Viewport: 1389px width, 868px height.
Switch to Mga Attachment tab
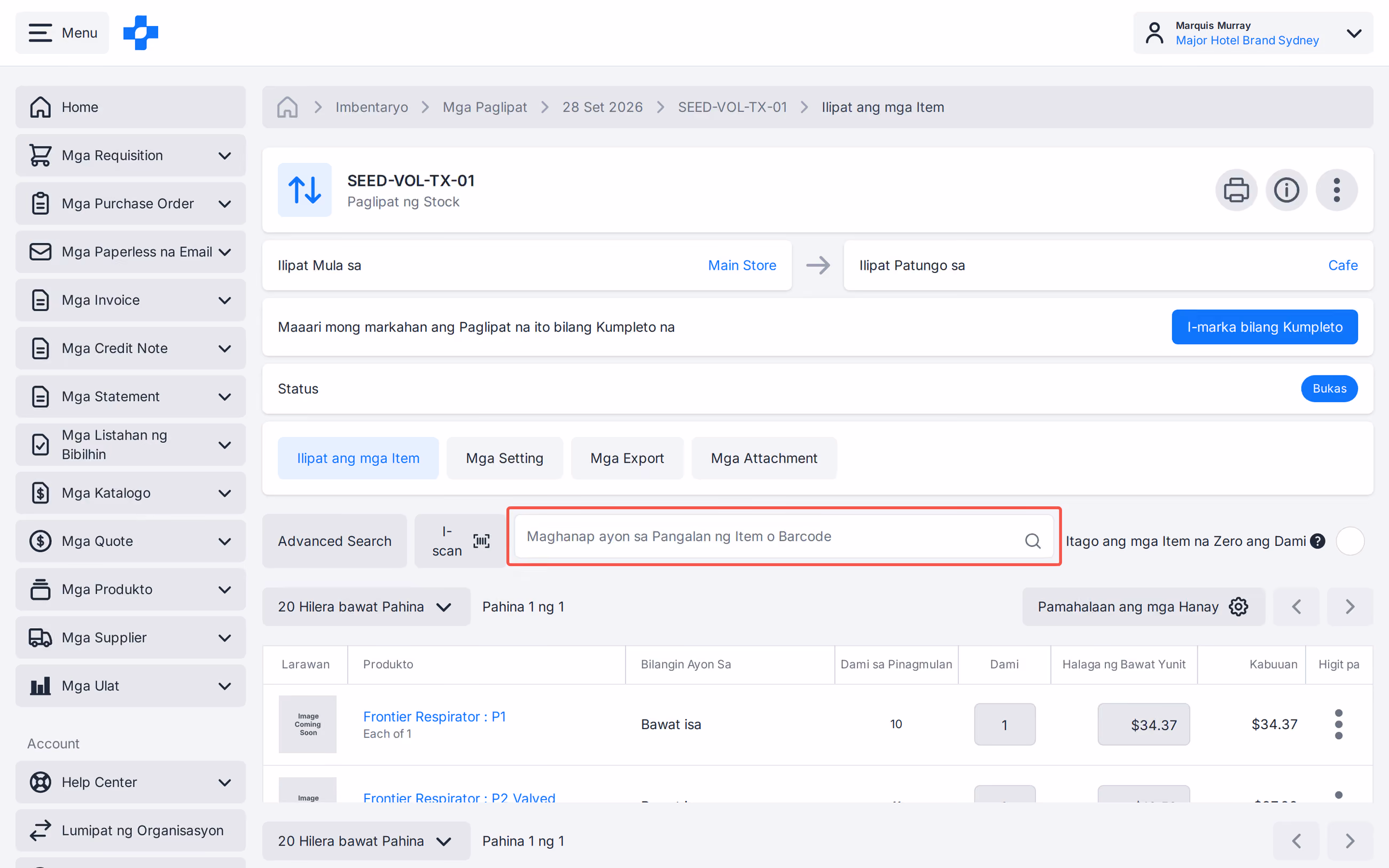tap(764, 458)
